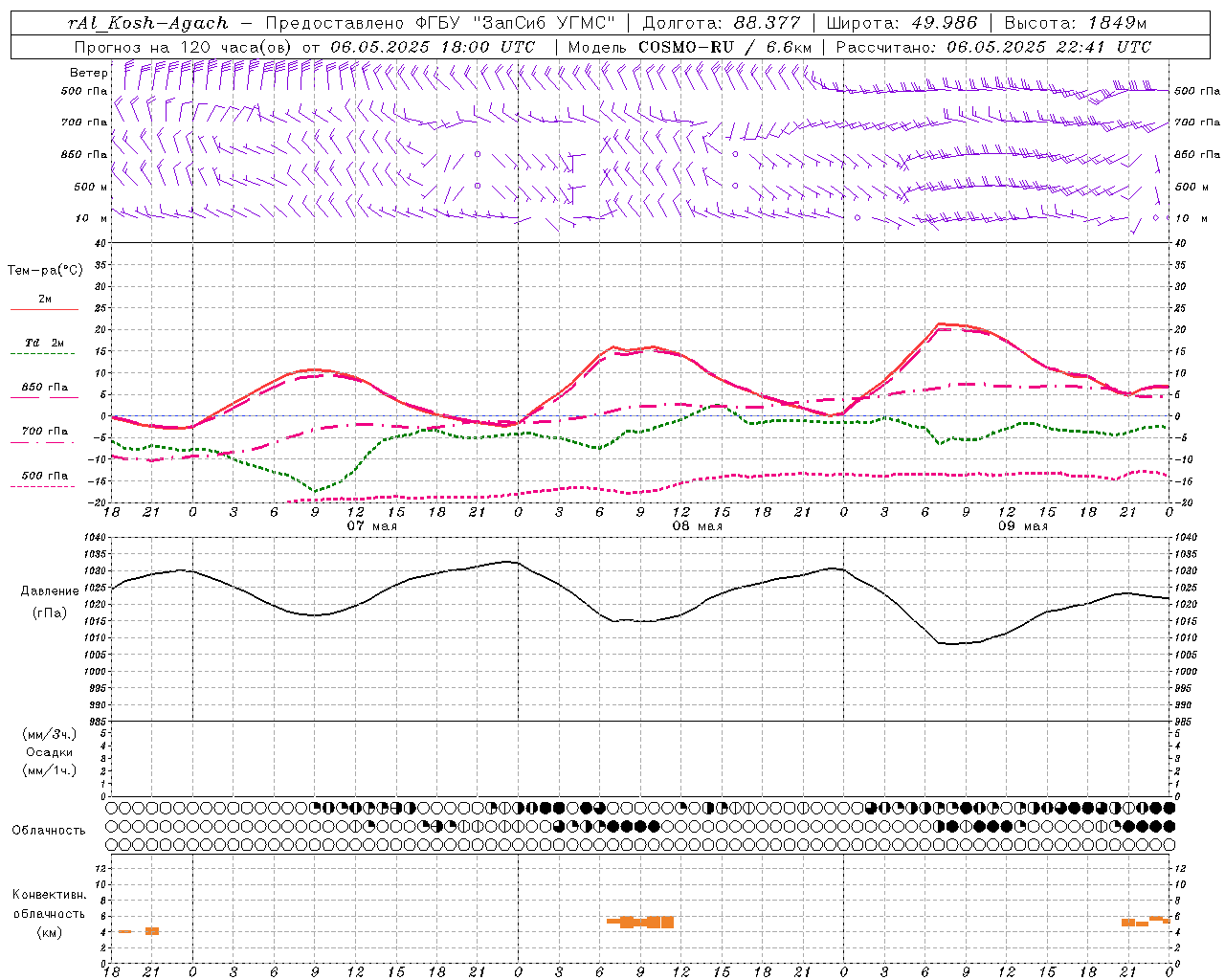The height and width of the screenshot is (980, 1225).
Task: Click the 10 м wind level label on left
Action: click(x=91, y=218)
